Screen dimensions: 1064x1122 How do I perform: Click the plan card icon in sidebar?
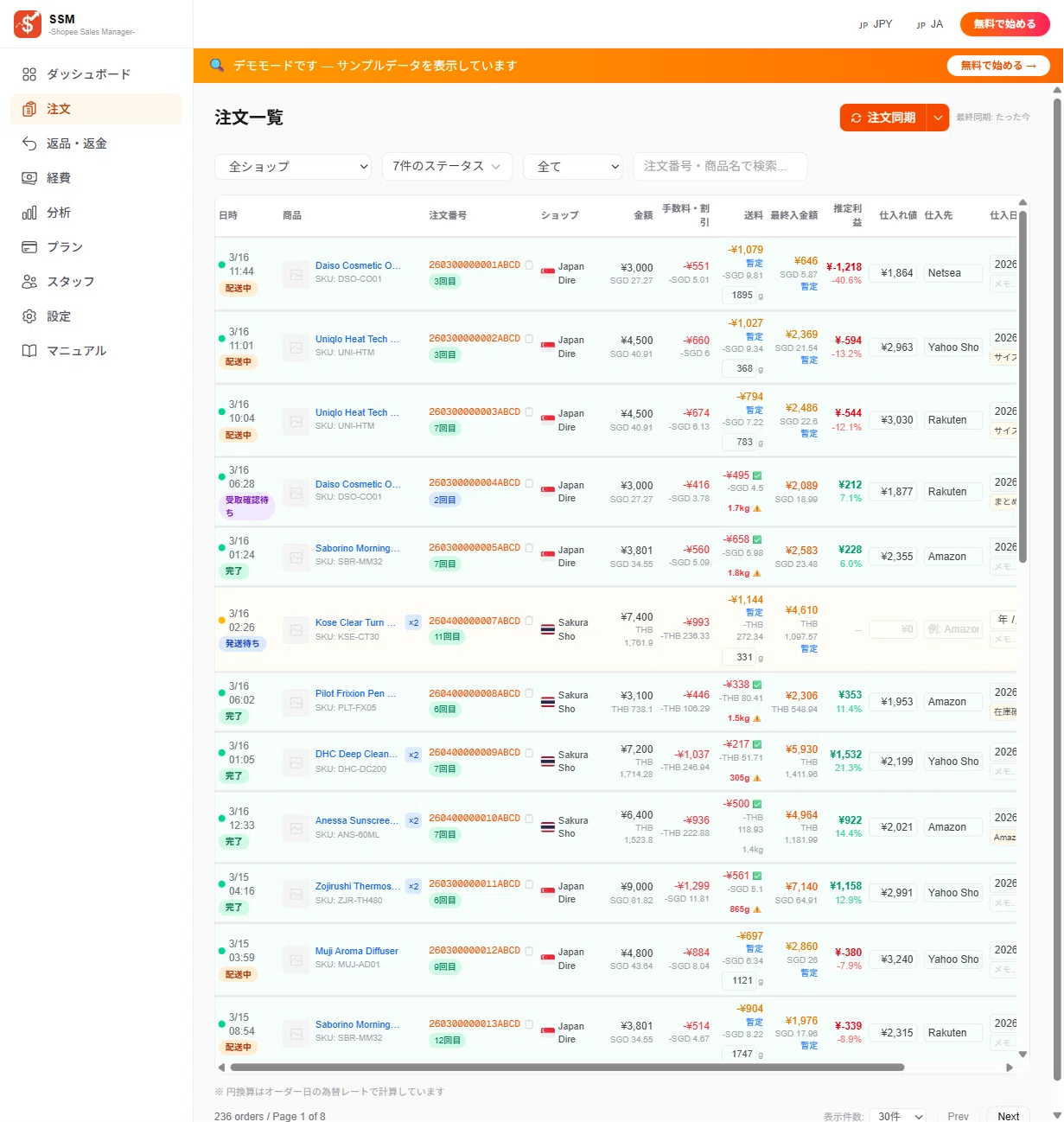pos(29,247)
